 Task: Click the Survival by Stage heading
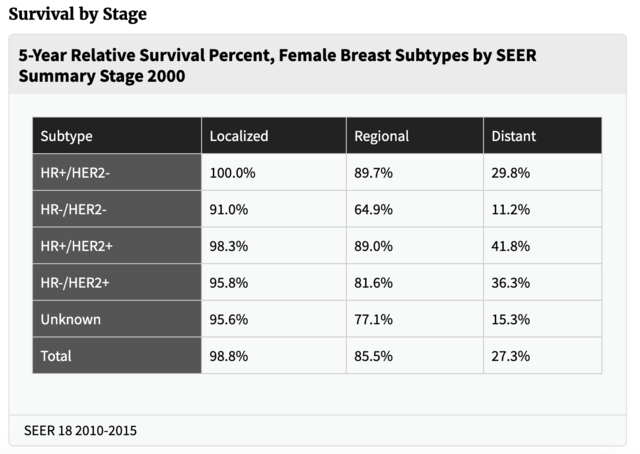(78, 14)
